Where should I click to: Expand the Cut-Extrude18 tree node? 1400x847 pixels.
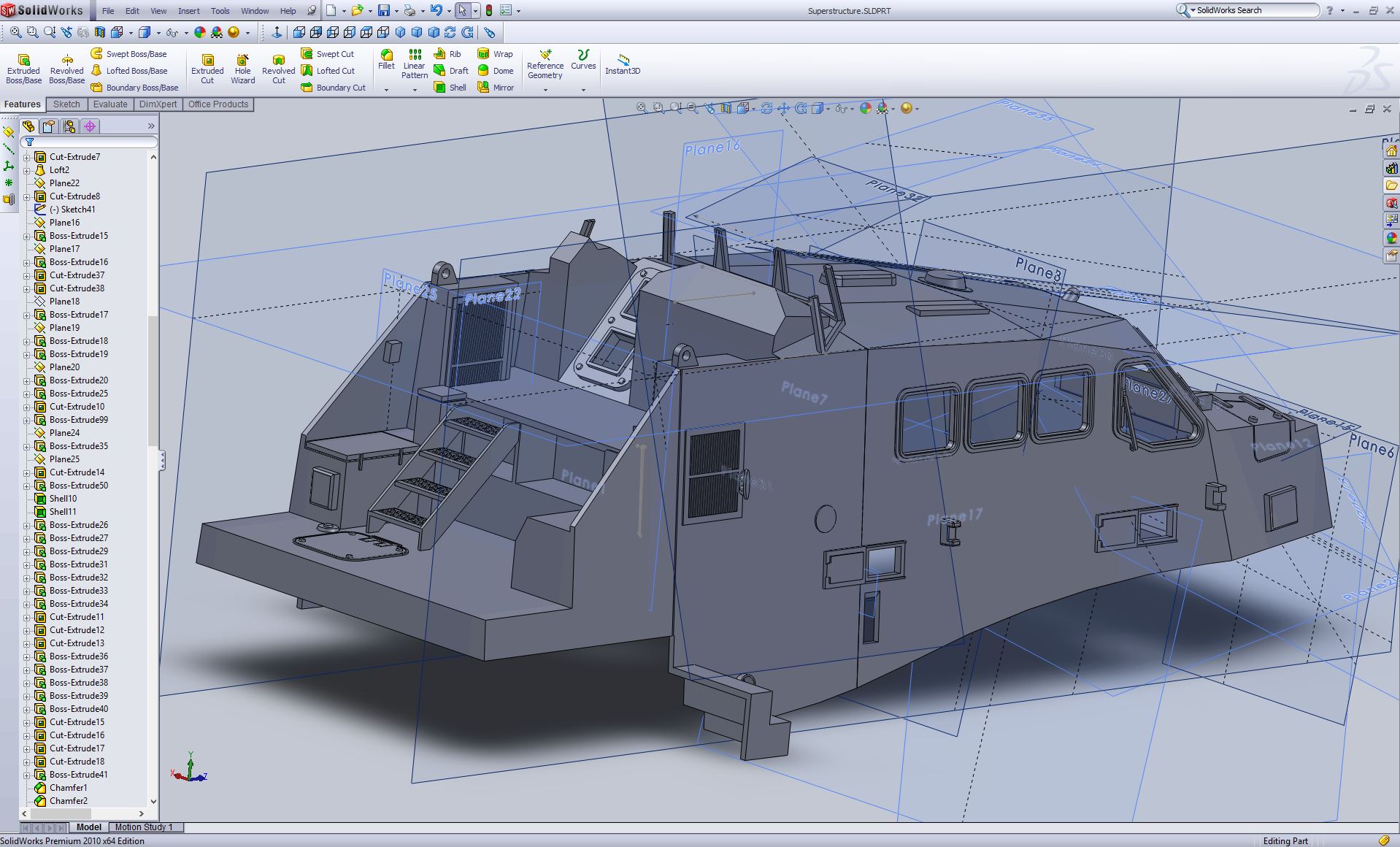[27, 762]
